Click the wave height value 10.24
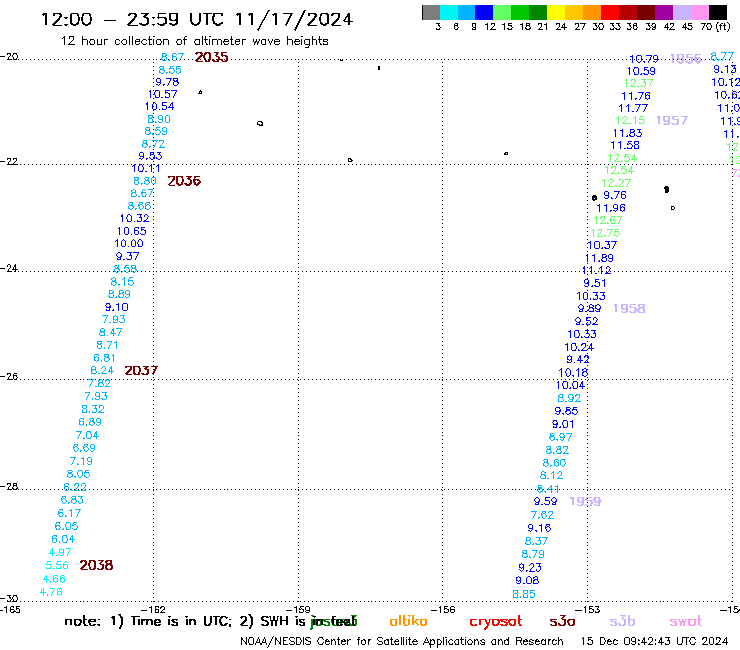Viewport: 740px width, 650px height. (579, 347)
